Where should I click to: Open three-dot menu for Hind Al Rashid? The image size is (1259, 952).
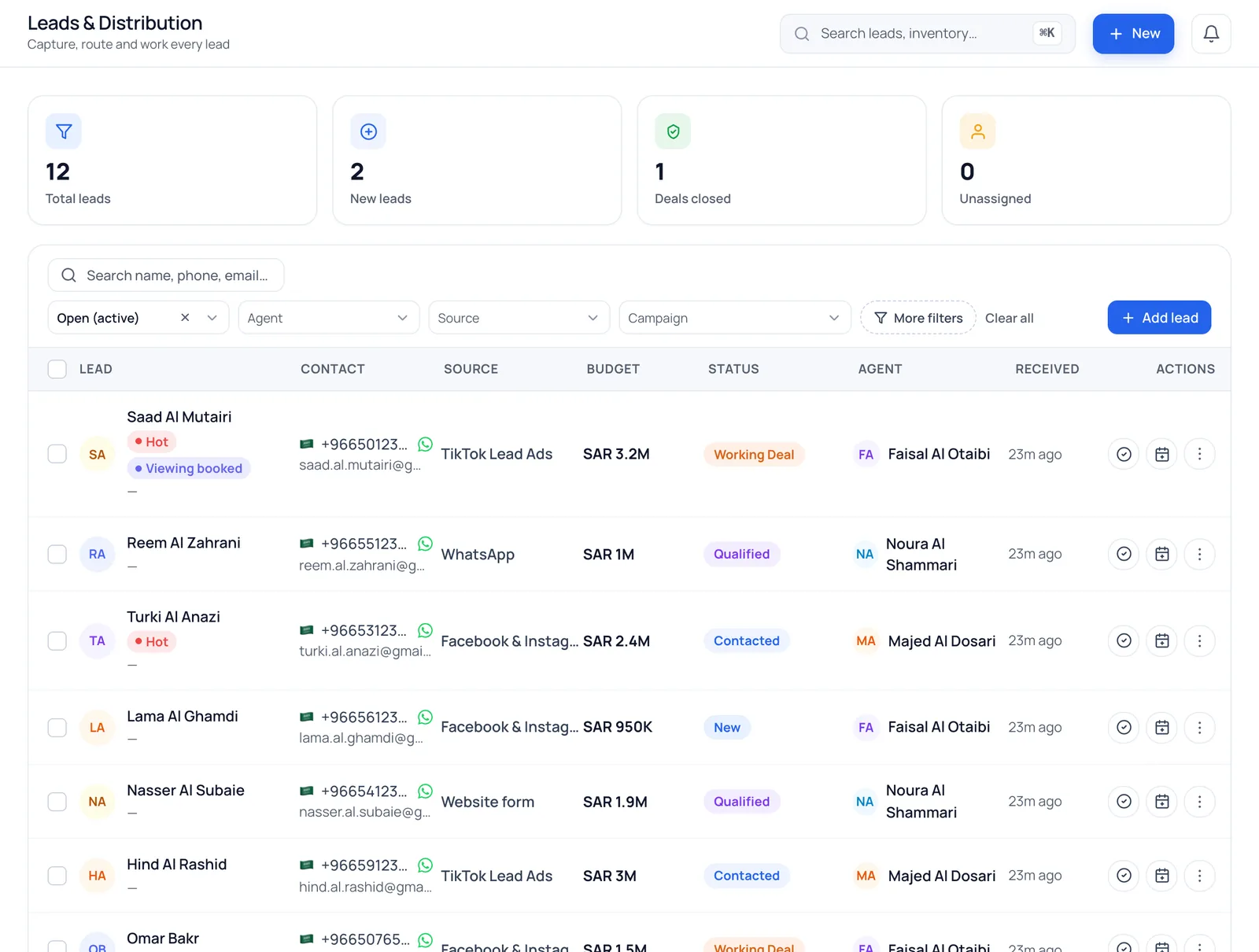1199,875
